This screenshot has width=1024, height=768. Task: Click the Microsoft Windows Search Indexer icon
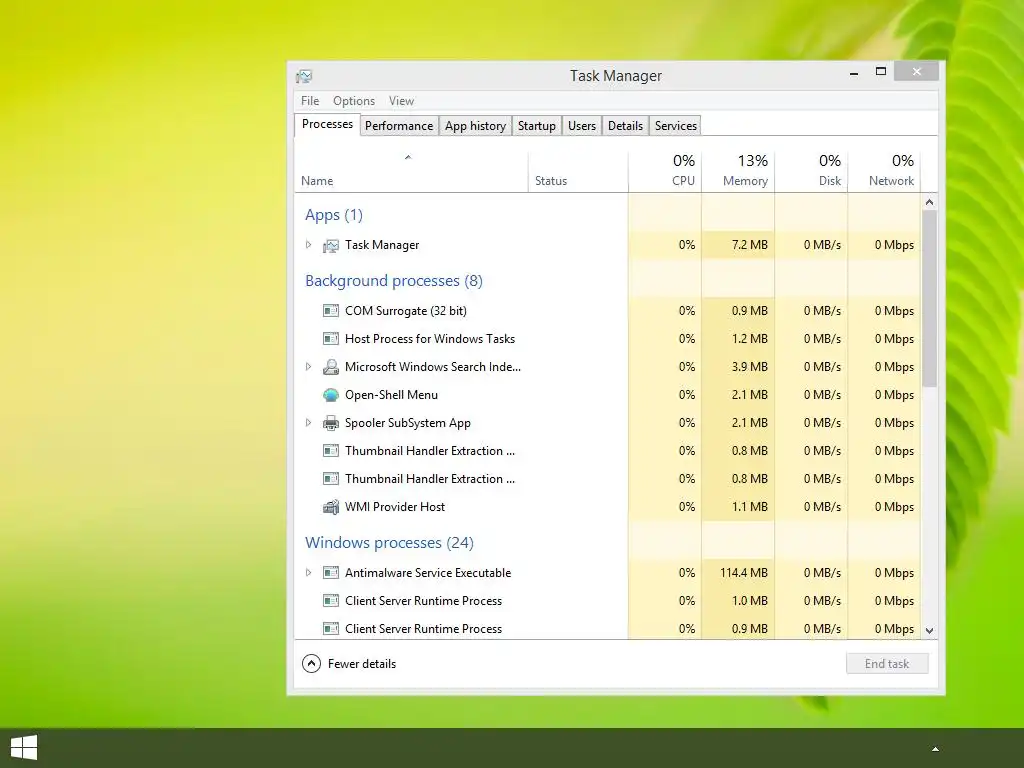331,367
